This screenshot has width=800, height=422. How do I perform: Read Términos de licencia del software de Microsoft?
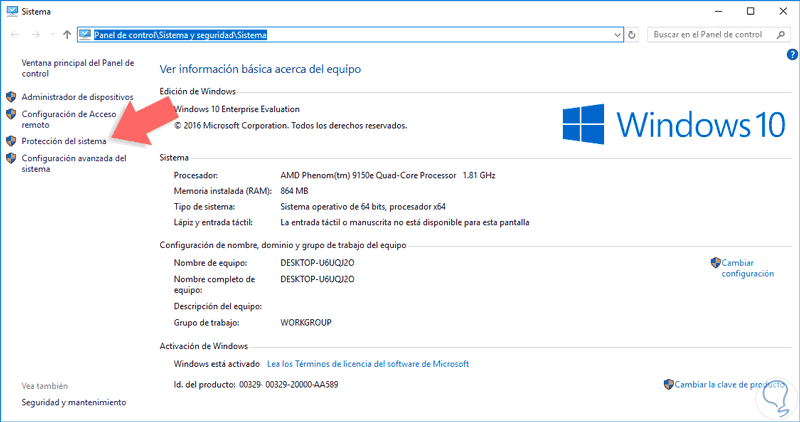[x=368, y=364]
